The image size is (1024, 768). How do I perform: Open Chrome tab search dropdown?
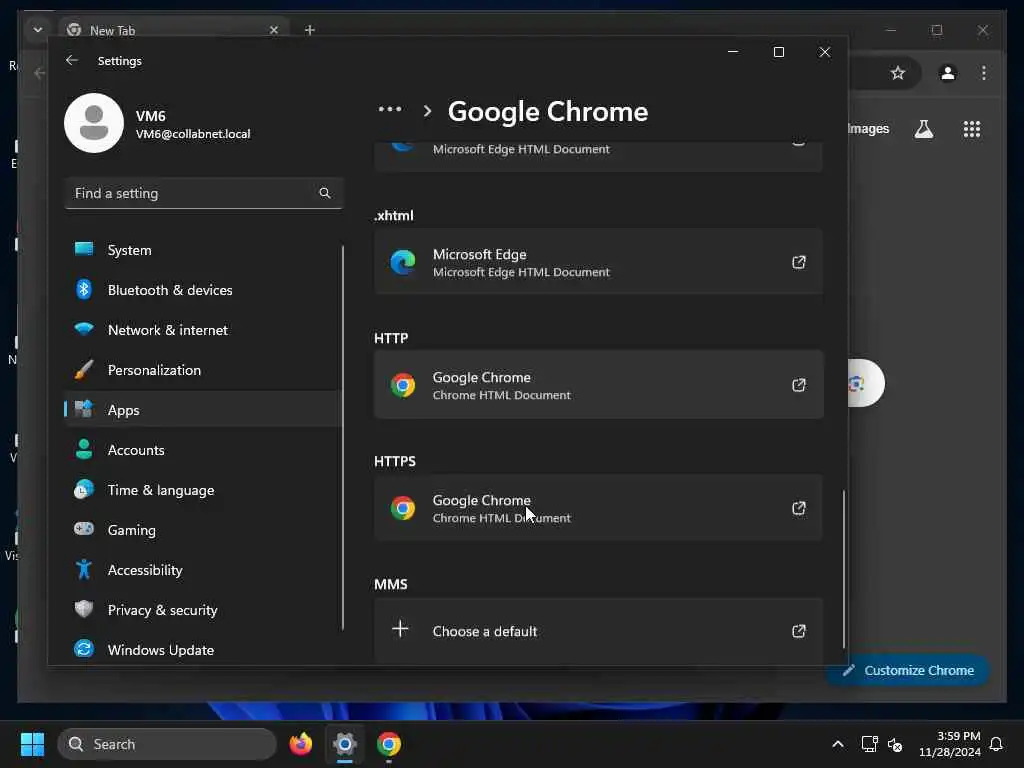click(38, 29)
